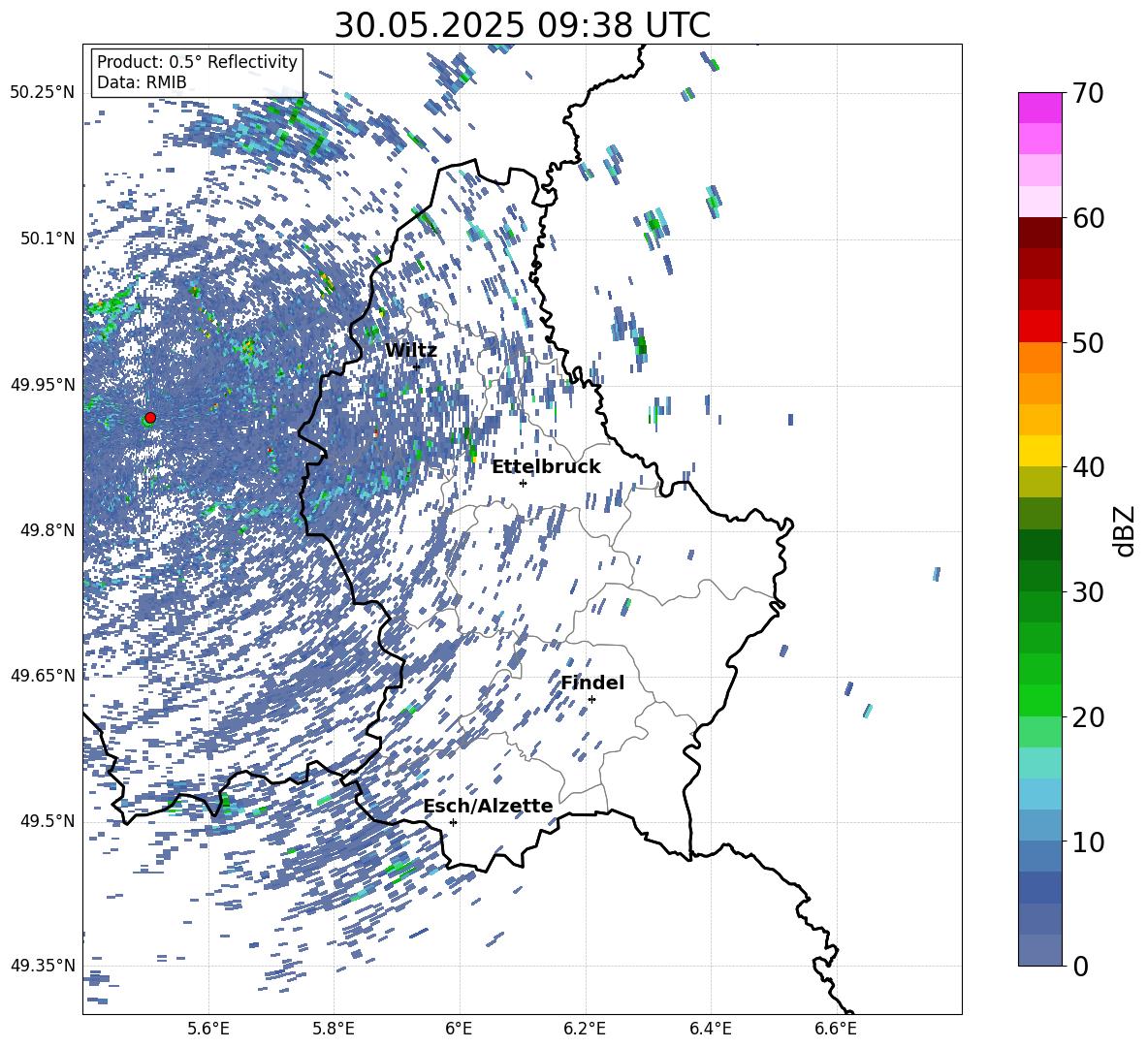1148x1048 pixels.
Task: Click the 6.4°E longitude label
Action: (710, 1029)
